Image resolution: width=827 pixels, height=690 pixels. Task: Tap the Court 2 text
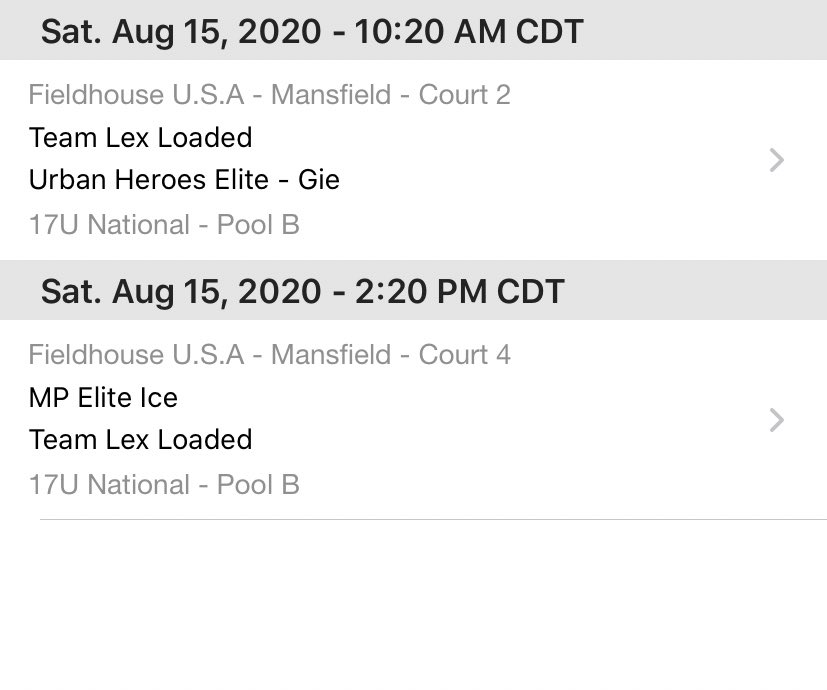click(464, 95)
